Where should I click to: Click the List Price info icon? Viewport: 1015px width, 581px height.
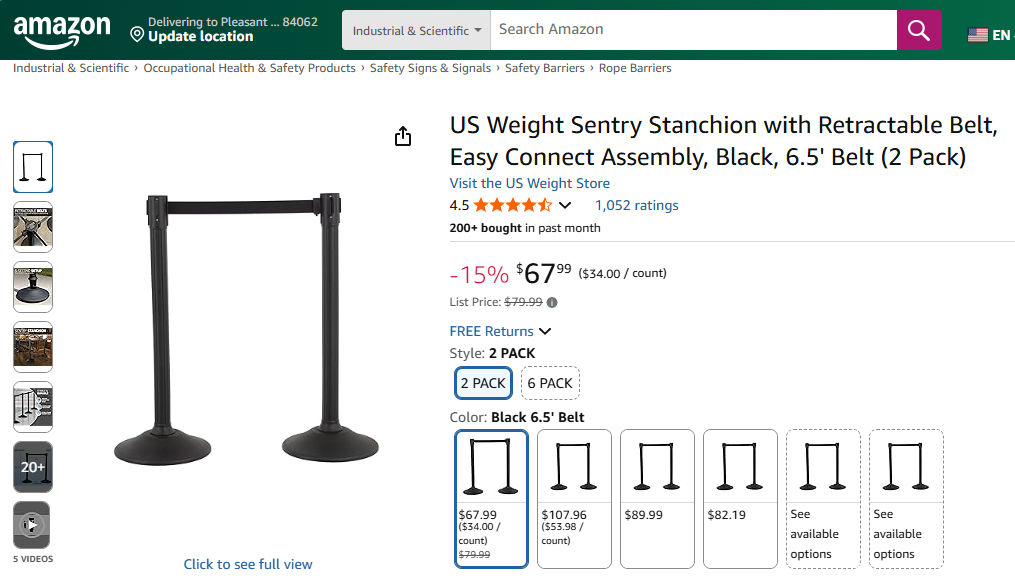(x=552, y=302)
